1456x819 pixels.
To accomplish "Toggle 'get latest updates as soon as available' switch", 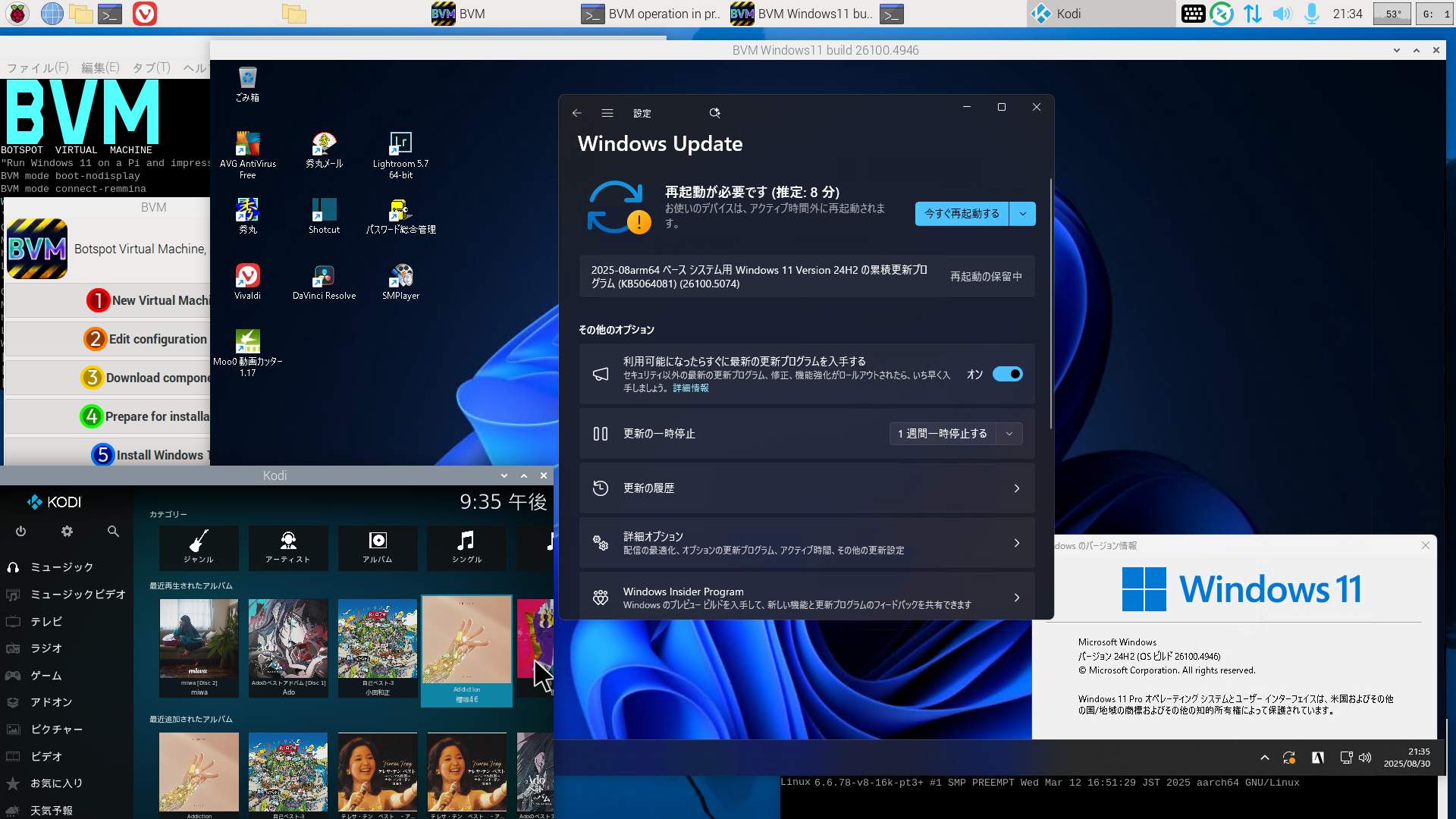I will 1008,374.
